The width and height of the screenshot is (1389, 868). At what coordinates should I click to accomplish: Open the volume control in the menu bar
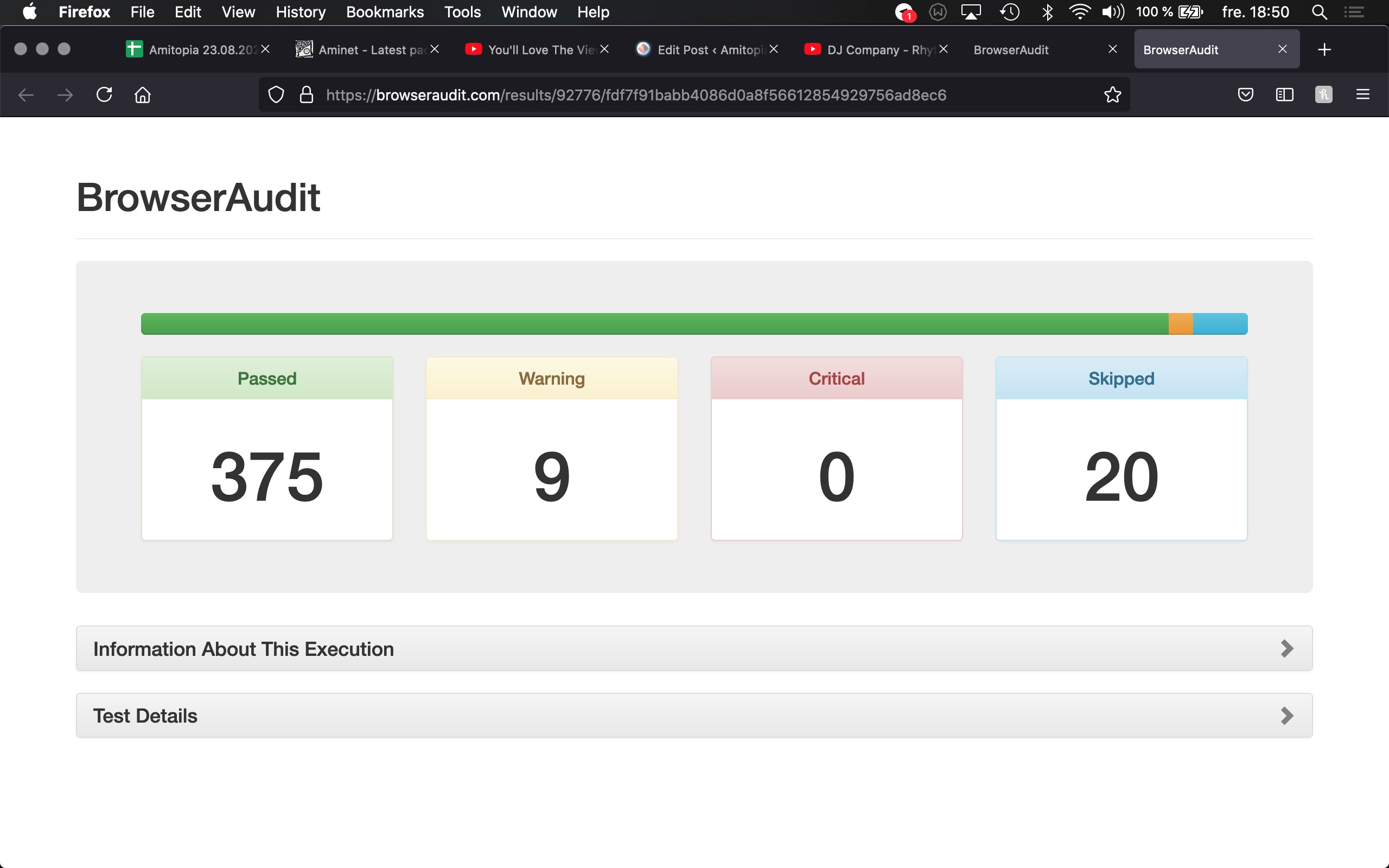click(1113, 12)
